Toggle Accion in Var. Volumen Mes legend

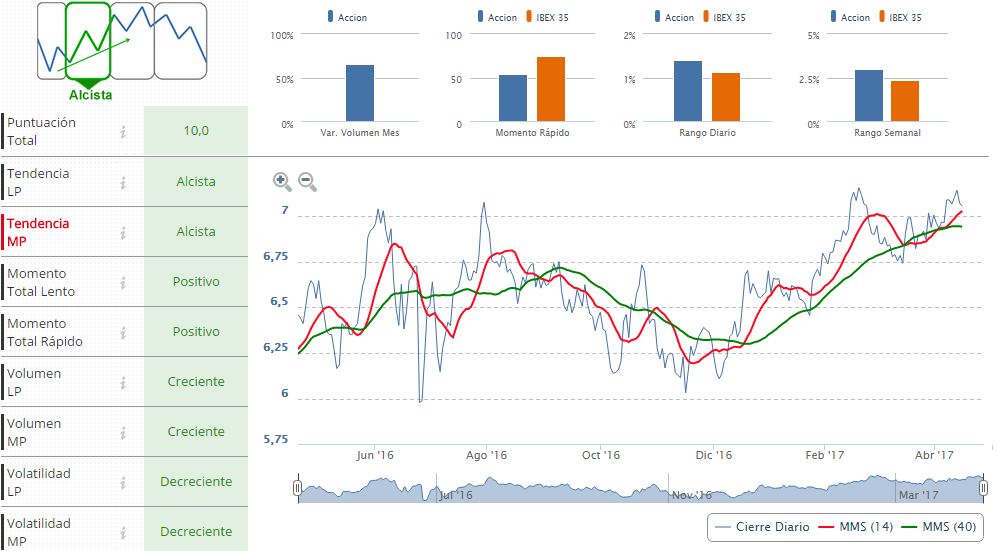pos(347,17)
